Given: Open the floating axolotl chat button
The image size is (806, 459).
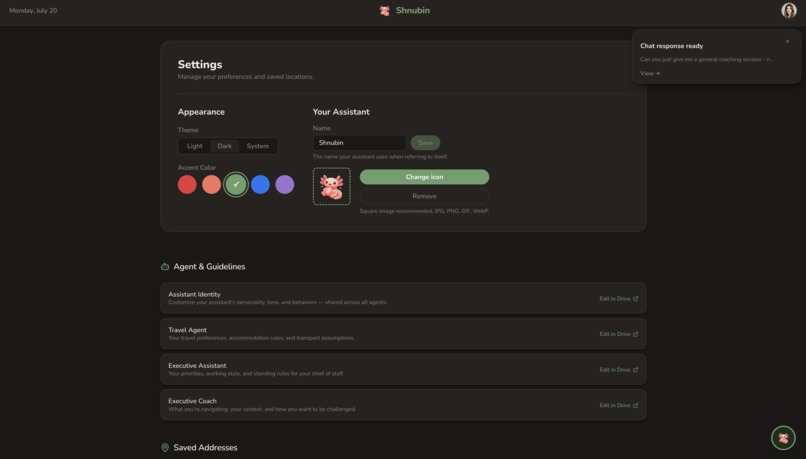Looking at the screenshot, I should point(783,438).
